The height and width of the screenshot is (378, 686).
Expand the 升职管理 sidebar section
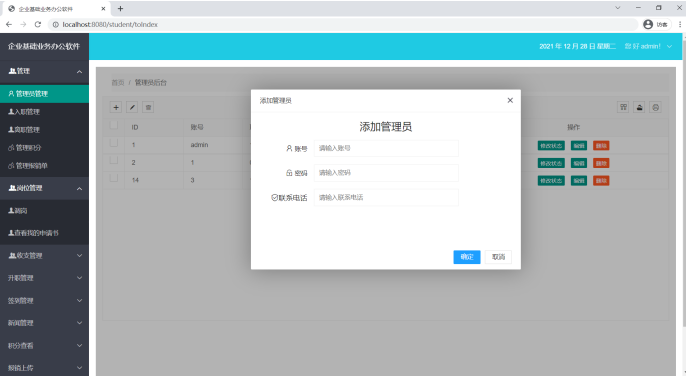point(44,278)
